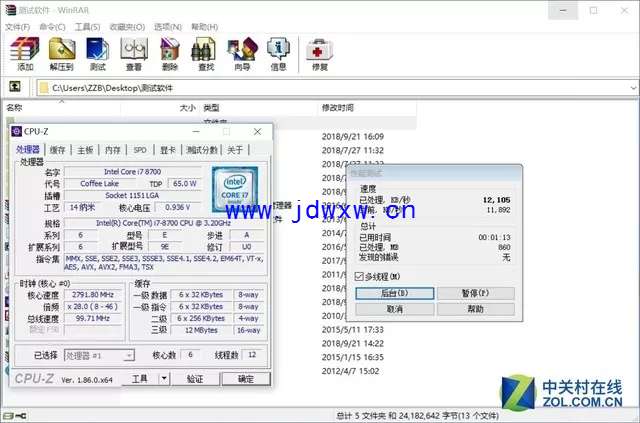Open the processor selection (处理器 #1) combo box
The height and width of the screenshot is (423, 640).
pyautogui.click(x=99, y=356)
